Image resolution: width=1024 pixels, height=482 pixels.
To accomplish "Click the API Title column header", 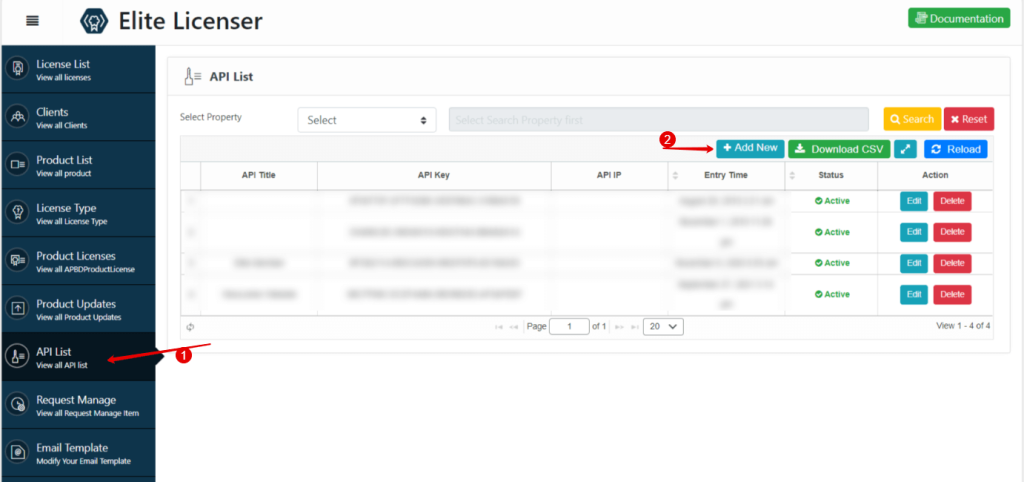I will 259,175.
